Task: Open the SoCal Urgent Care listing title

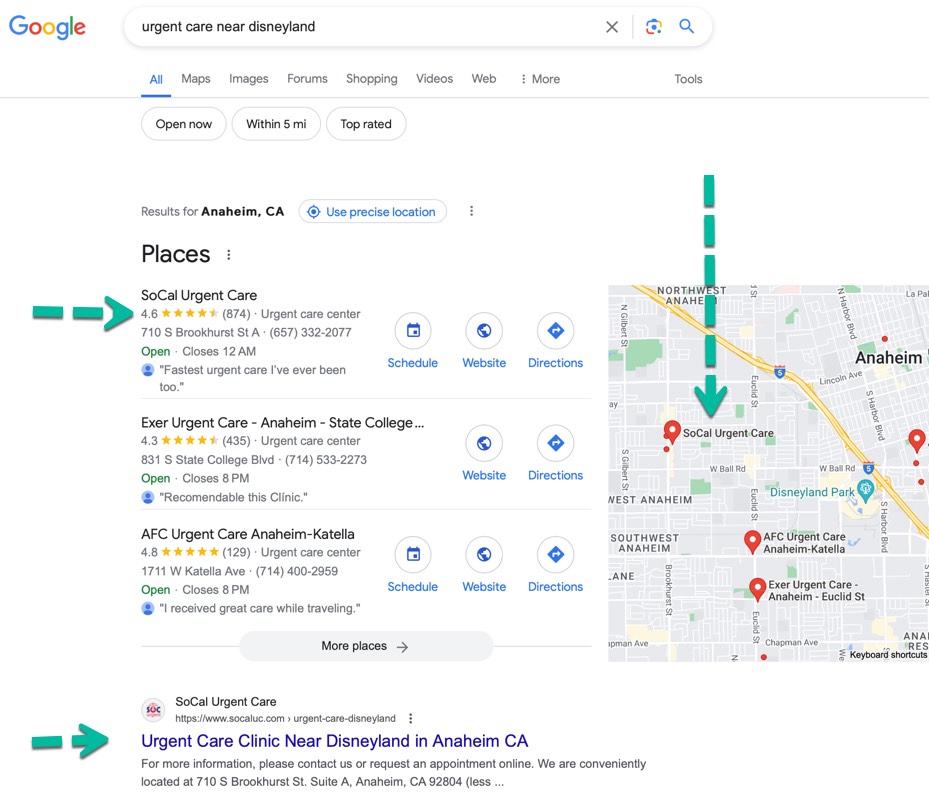Action: [x=199, y=295]
